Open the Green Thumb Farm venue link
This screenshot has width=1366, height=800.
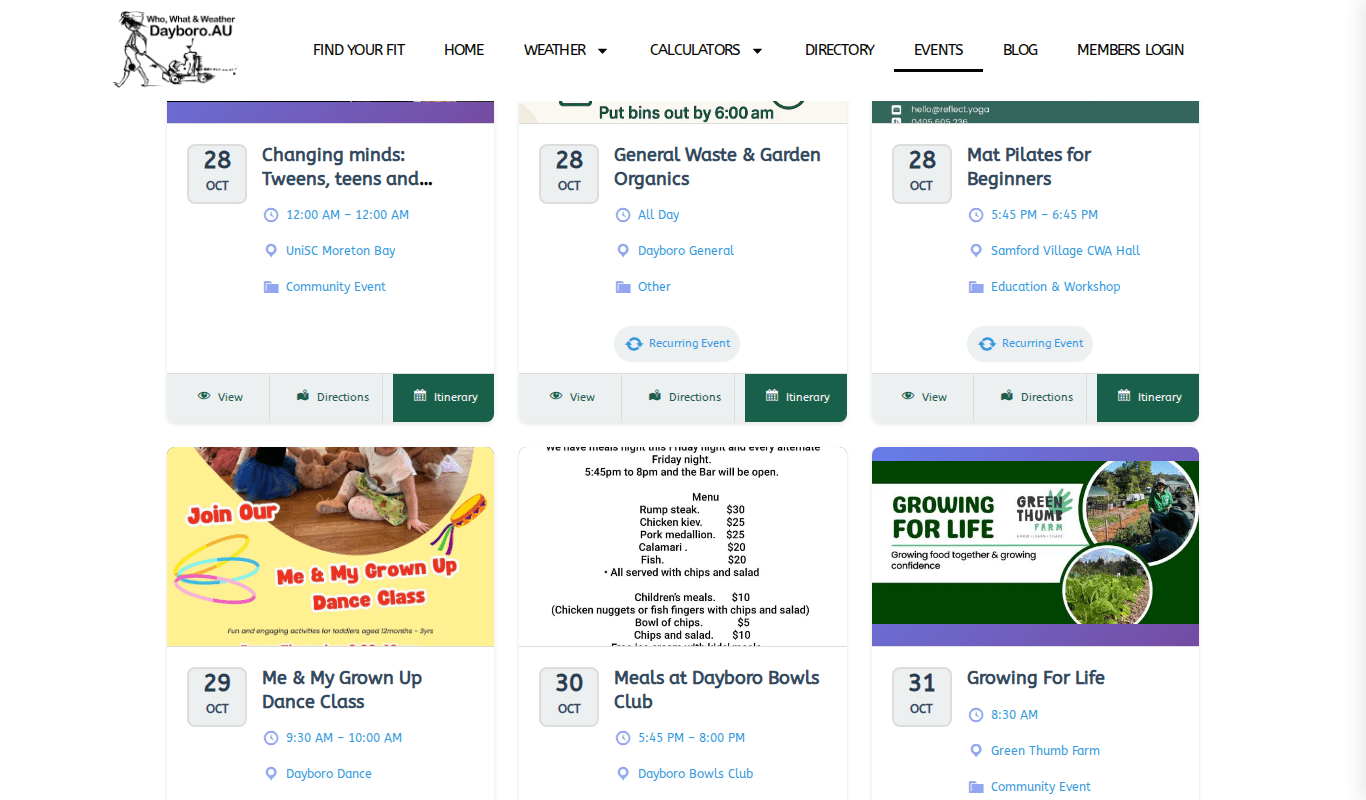pyautogui.click(x=1045, y=751)
